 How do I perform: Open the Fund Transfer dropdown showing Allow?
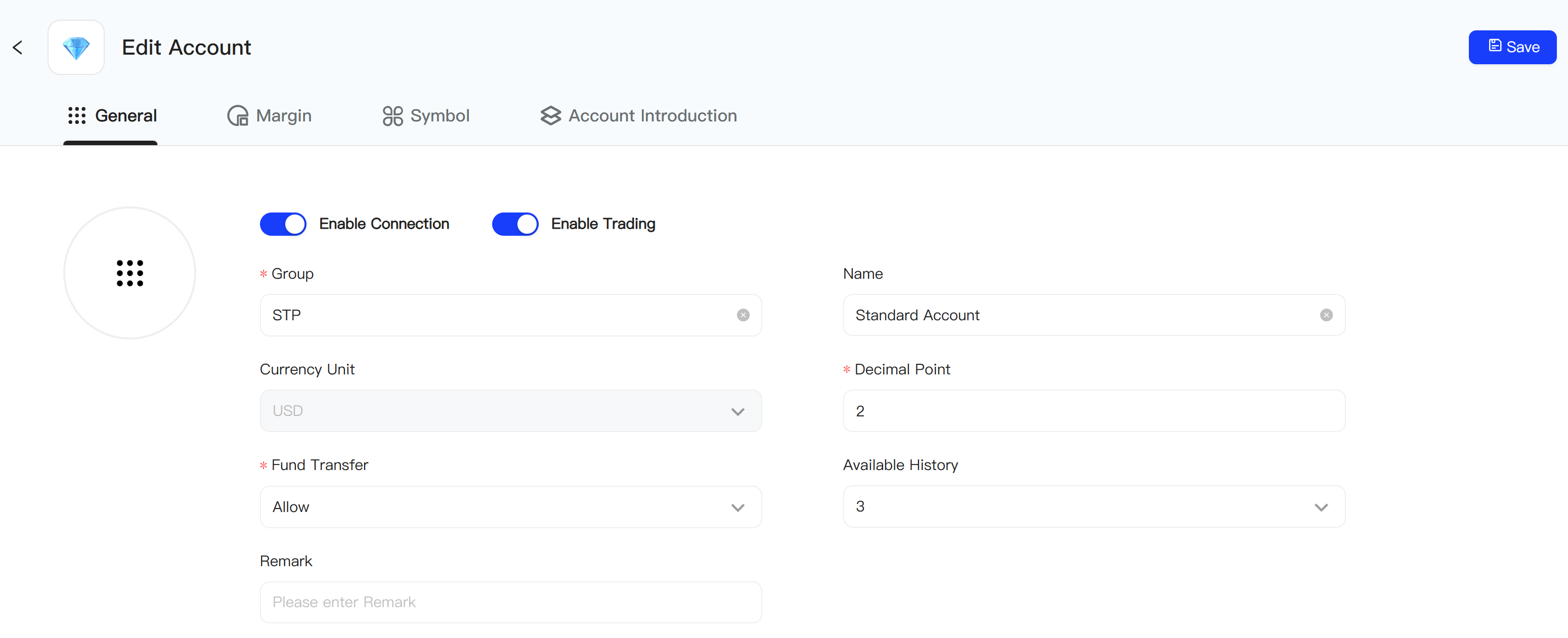[x=511, y=507]
